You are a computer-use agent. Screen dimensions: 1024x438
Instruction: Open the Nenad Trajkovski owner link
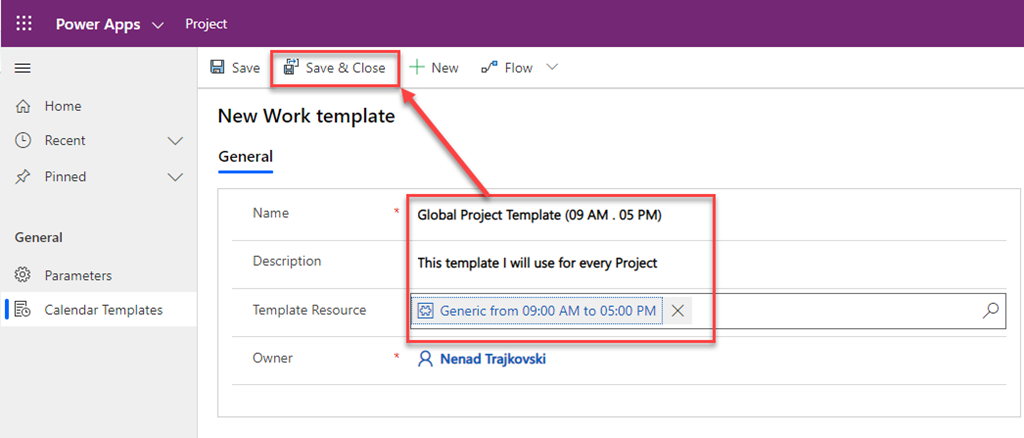(x=493, y=358)
